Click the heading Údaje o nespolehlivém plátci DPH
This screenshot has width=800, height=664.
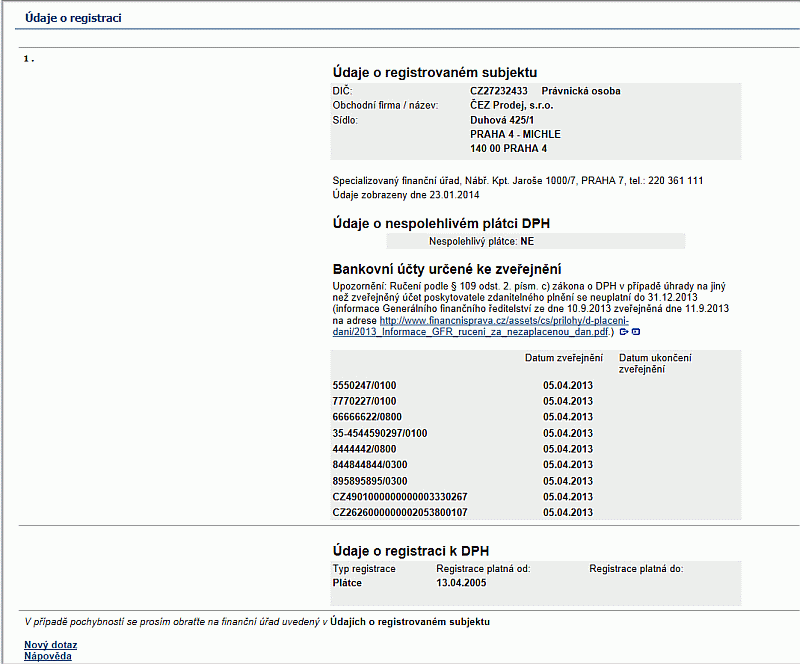coord(441,224)
